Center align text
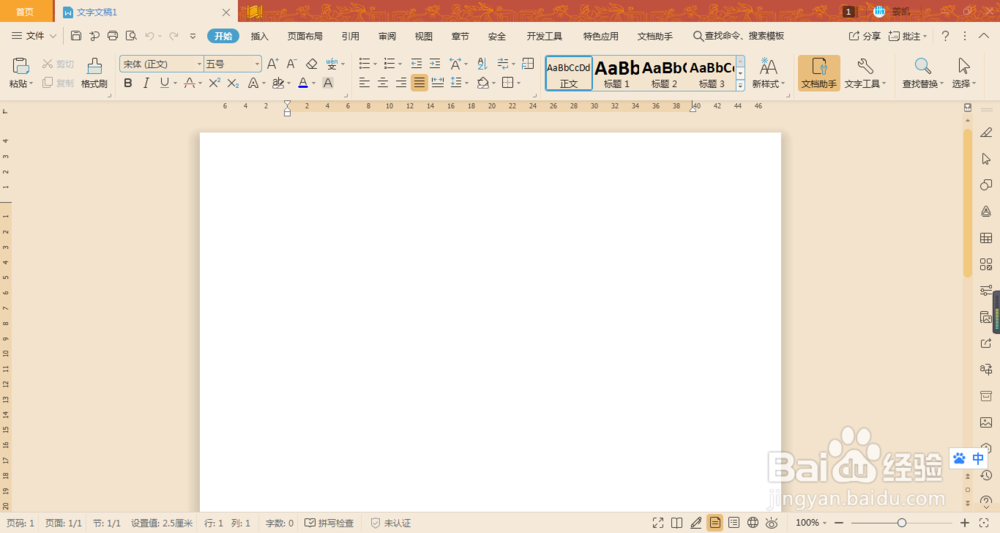The width and height of the screenshot is (1000, 533). tap(383, 82)
